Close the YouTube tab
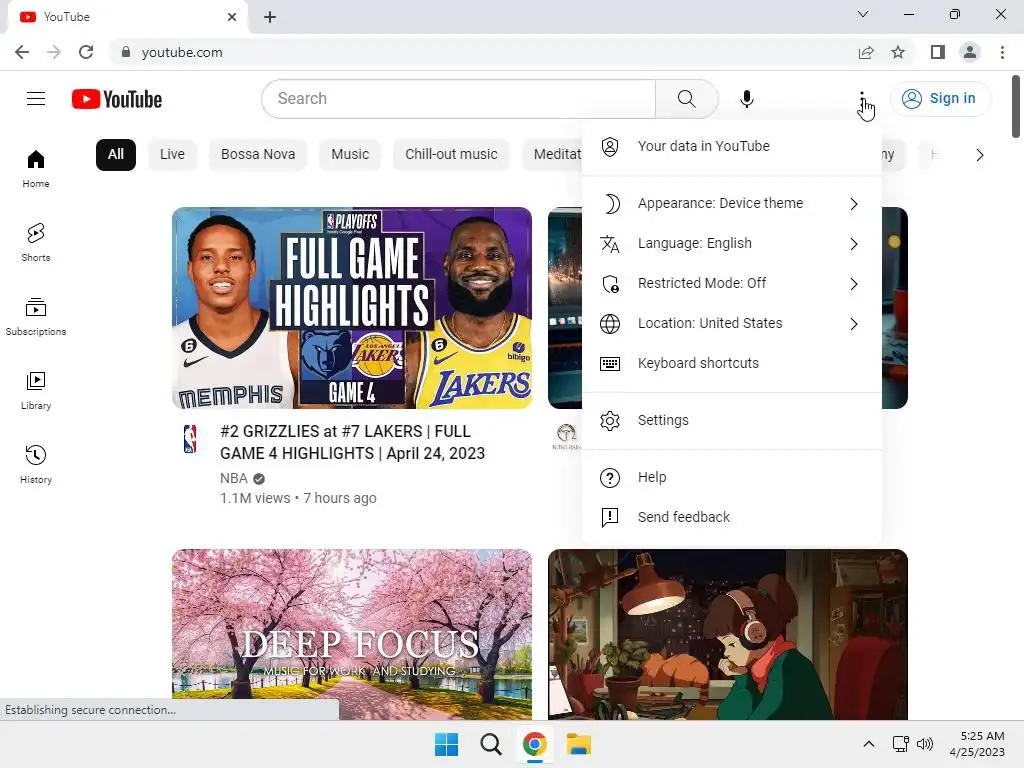 coord(232,17)
